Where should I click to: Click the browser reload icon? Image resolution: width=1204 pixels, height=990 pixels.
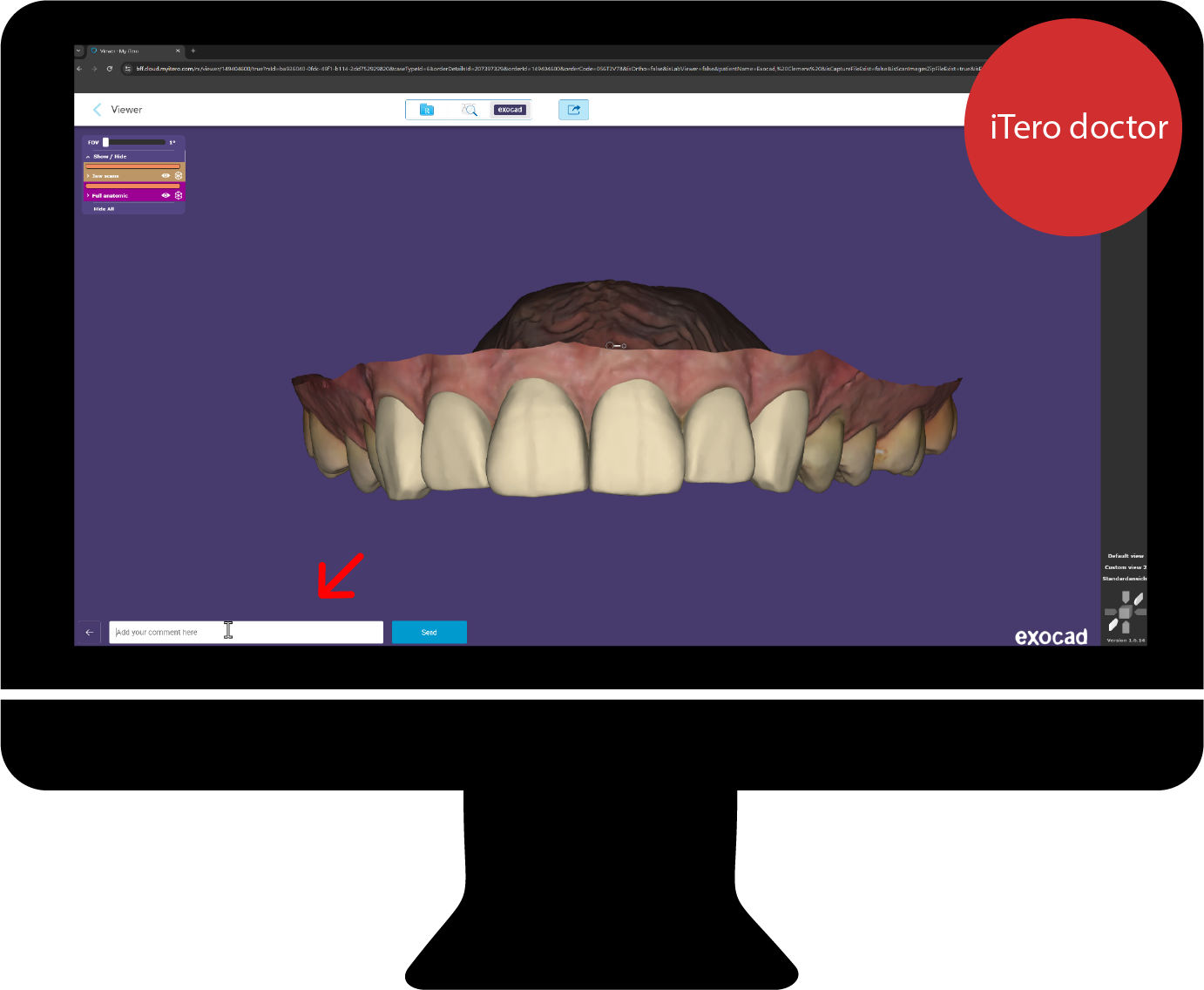click(x=110, y=68)
